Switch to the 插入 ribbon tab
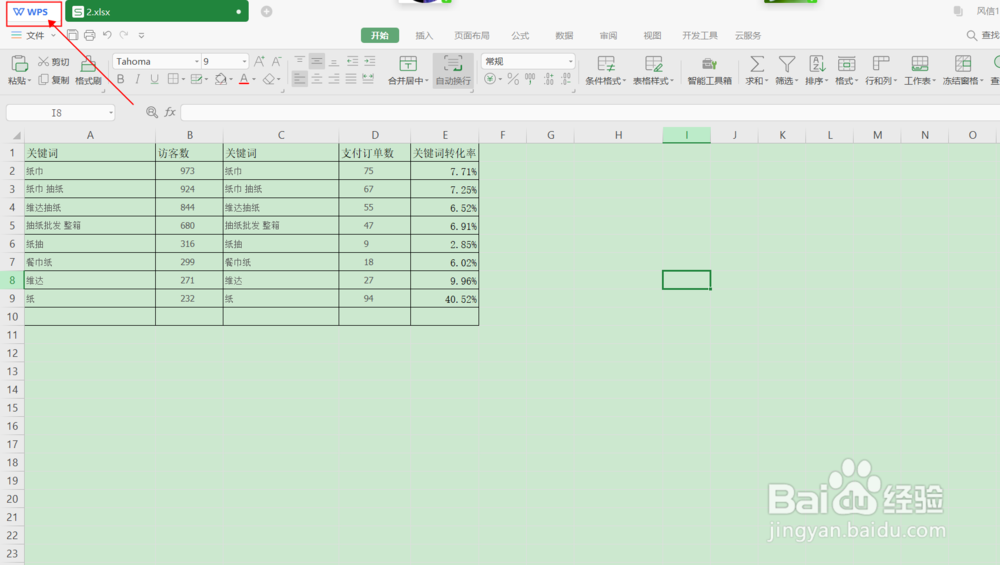The image size is (1000, 565). (x=424, y=35)
